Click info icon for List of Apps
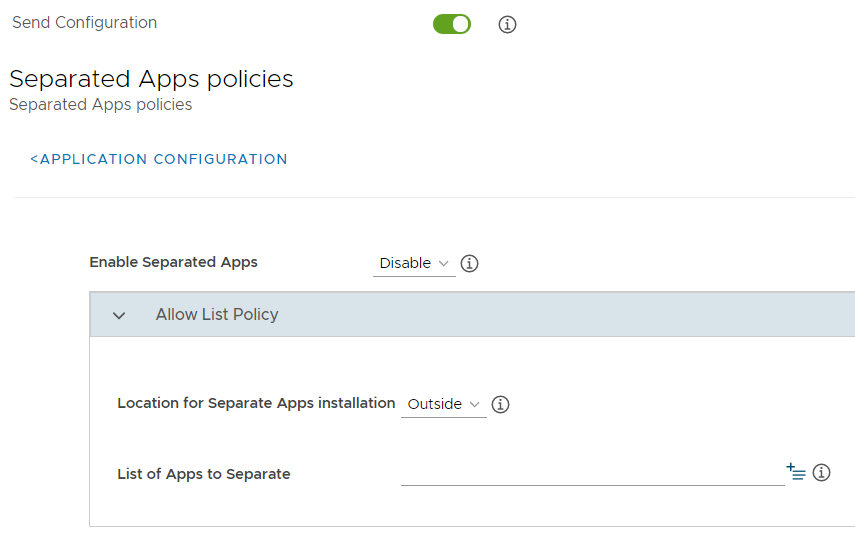Viewport: 855px width, 550px height. pos(822,472)
